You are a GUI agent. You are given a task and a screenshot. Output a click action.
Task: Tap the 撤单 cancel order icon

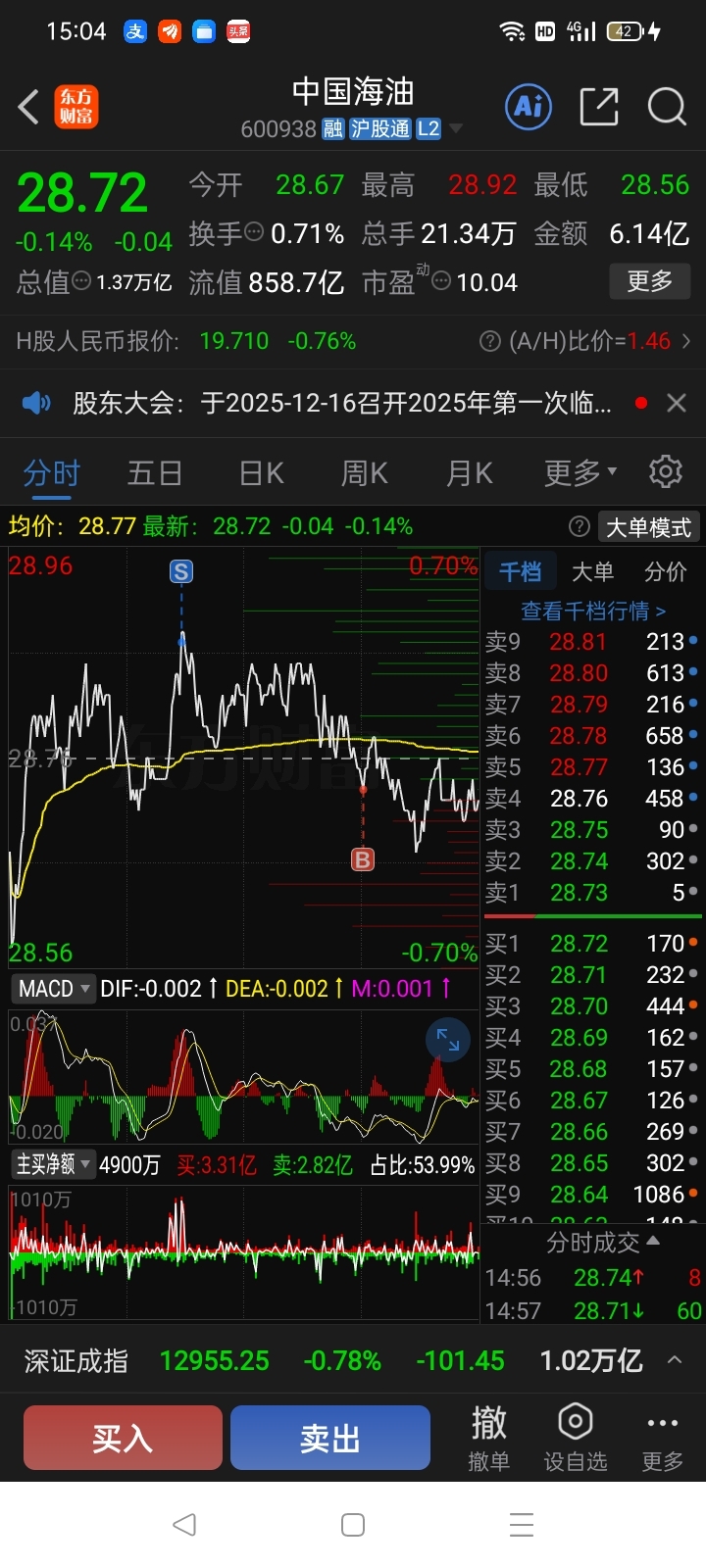coord(488,1438)
